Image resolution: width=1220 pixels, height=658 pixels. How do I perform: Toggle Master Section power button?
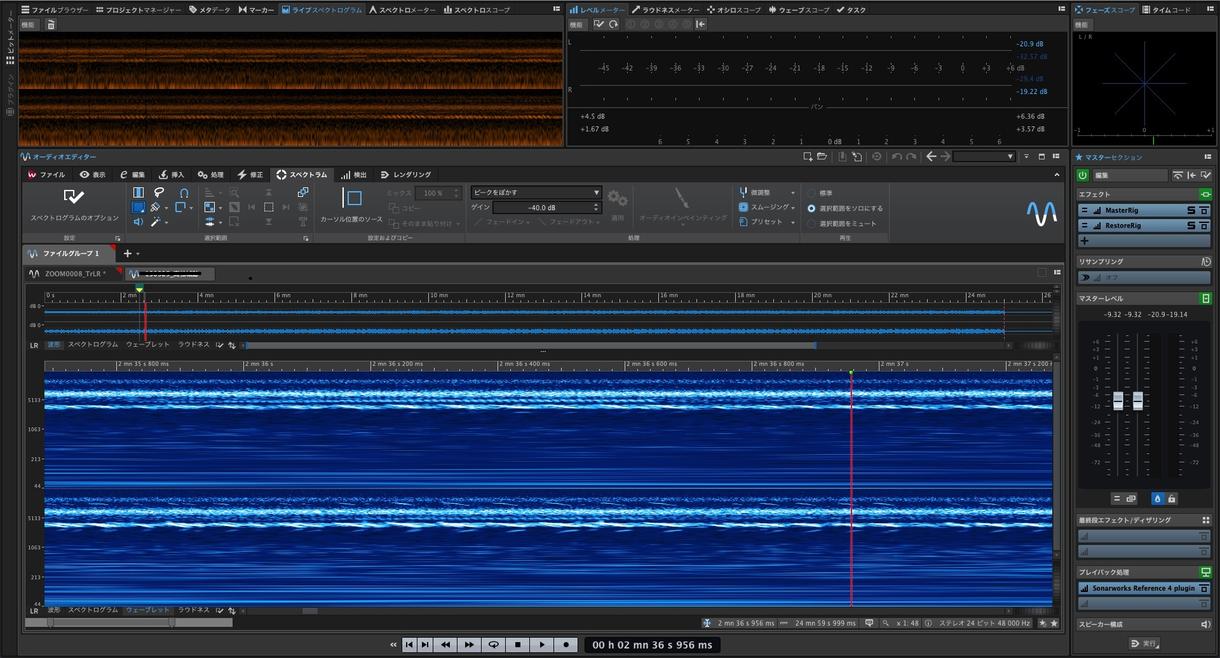coord(1083,175)
